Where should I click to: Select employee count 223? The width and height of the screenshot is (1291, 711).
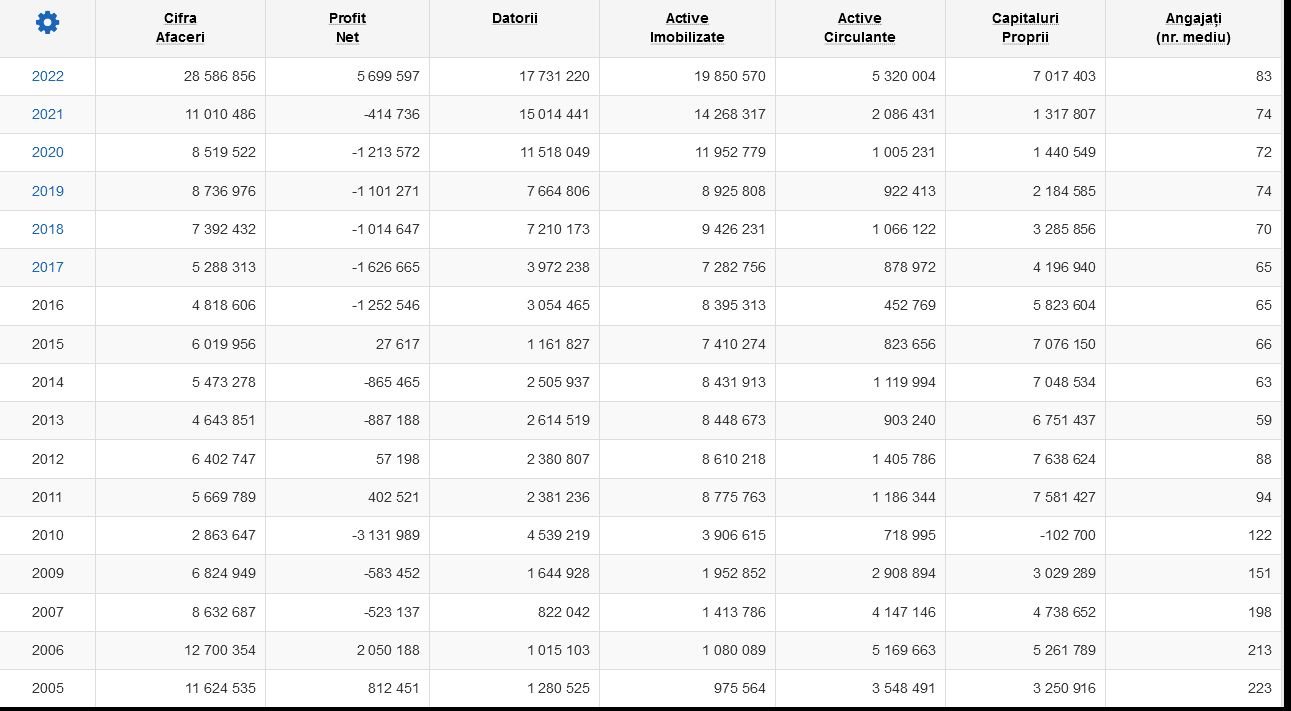coord(1260,688)
